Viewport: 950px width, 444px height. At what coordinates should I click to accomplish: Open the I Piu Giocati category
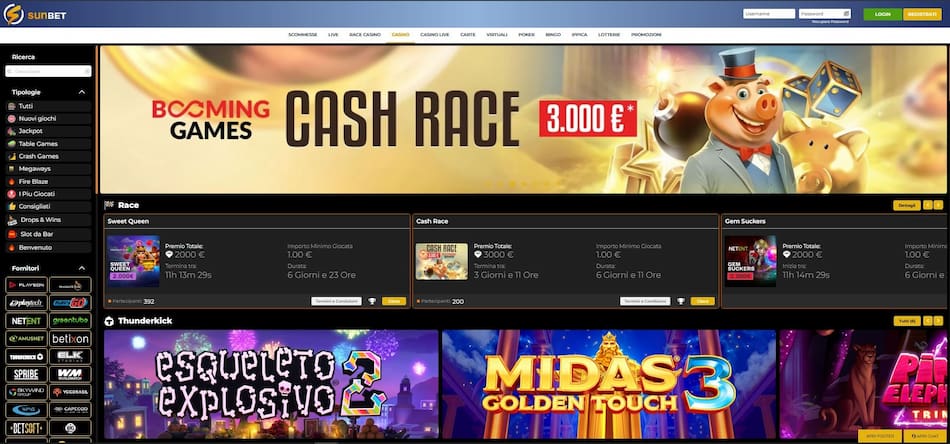48,194
